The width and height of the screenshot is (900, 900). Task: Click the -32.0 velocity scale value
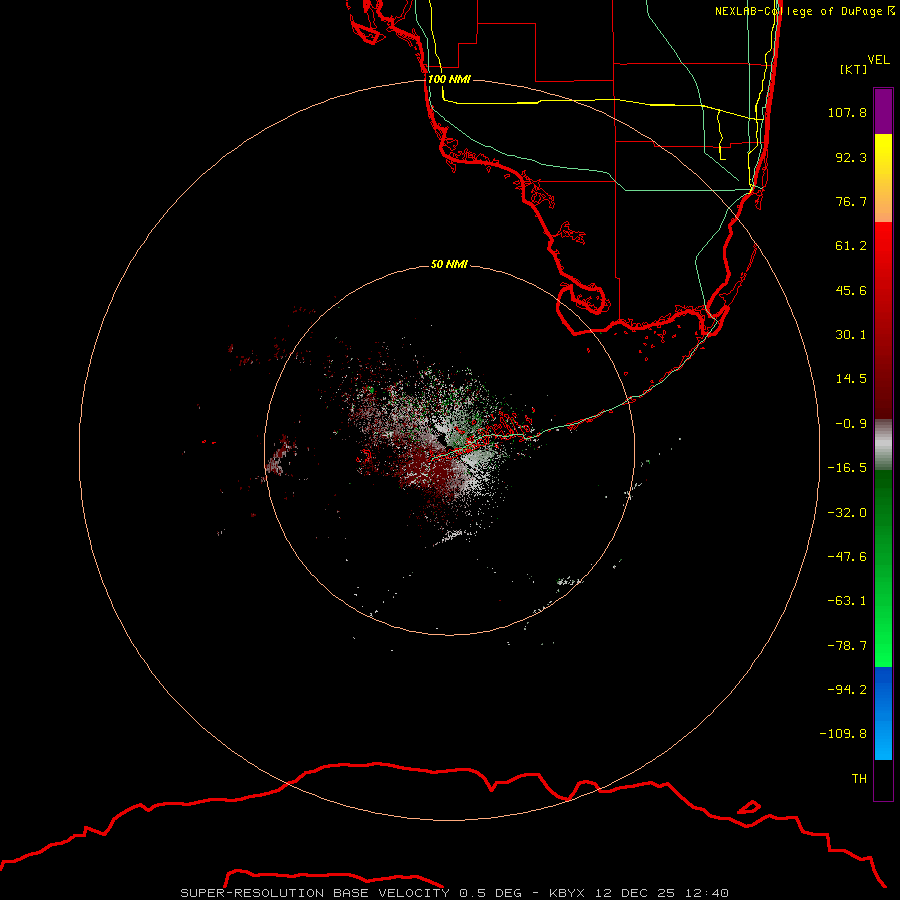[847, 513]
